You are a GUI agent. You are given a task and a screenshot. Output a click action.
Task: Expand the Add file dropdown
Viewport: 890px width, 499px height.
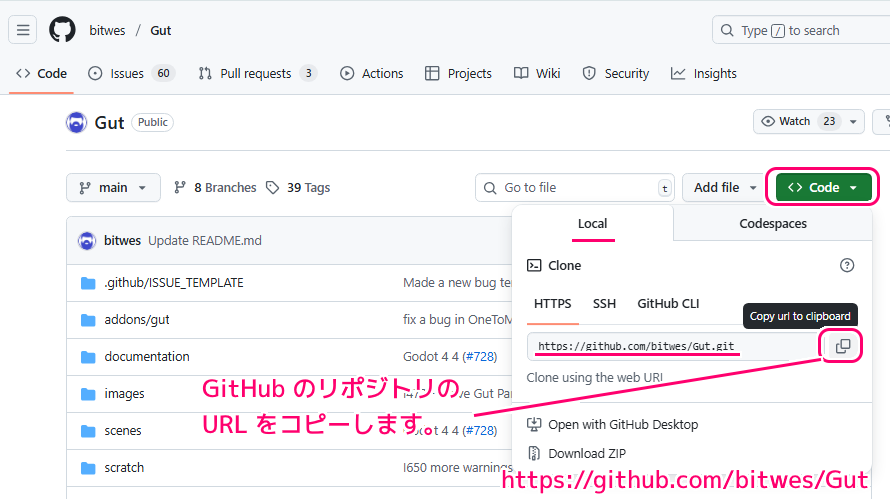[725, 187]
